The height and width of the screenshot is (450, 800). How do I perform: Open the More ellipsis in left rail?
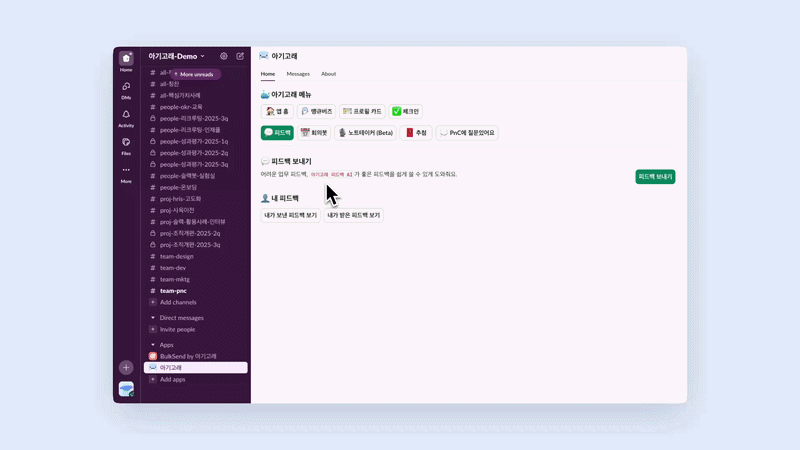click(x=126, y=174)
